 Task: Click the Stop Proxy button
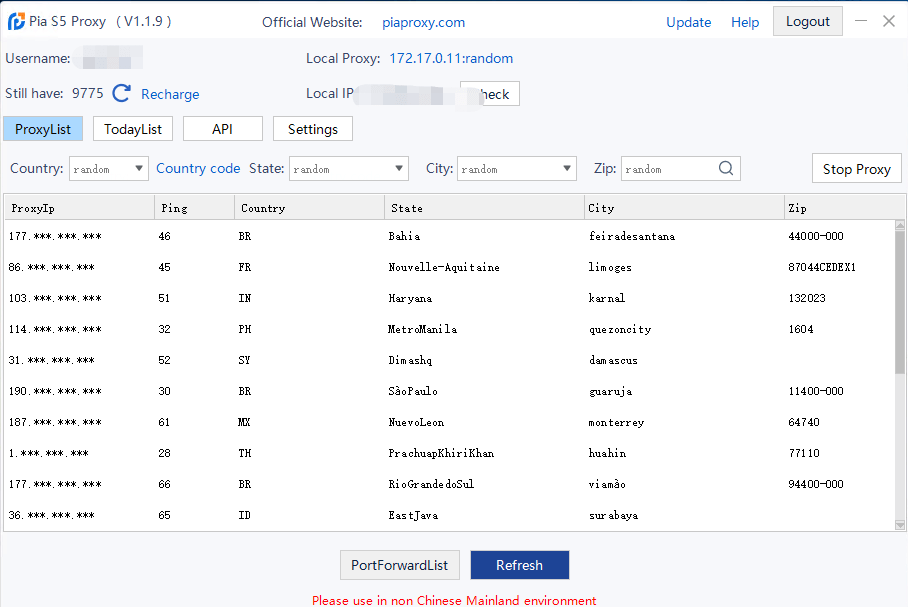(856, 168)
